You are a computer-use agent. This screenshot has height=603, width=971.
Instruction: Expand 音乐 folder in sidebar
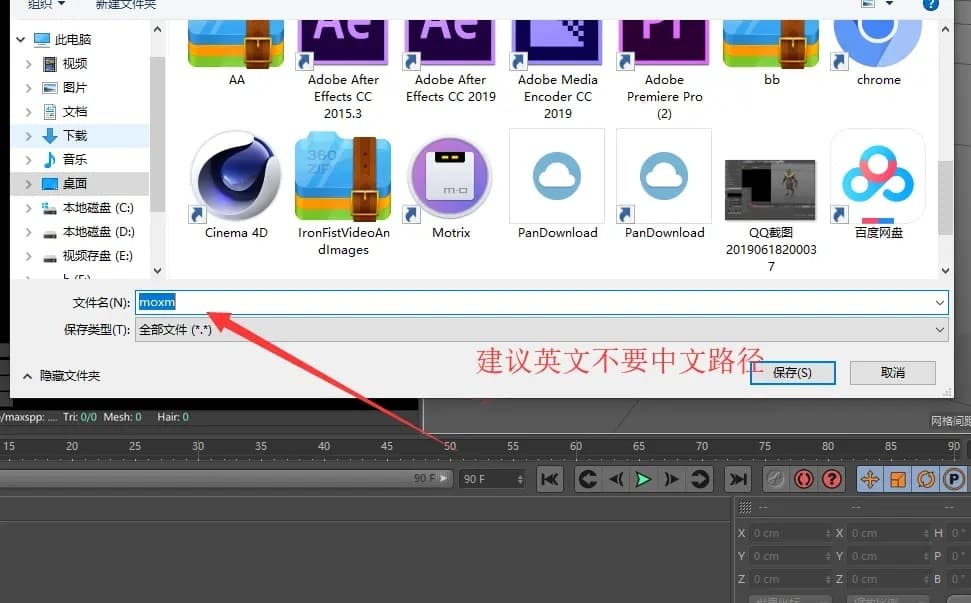[28, 160]
